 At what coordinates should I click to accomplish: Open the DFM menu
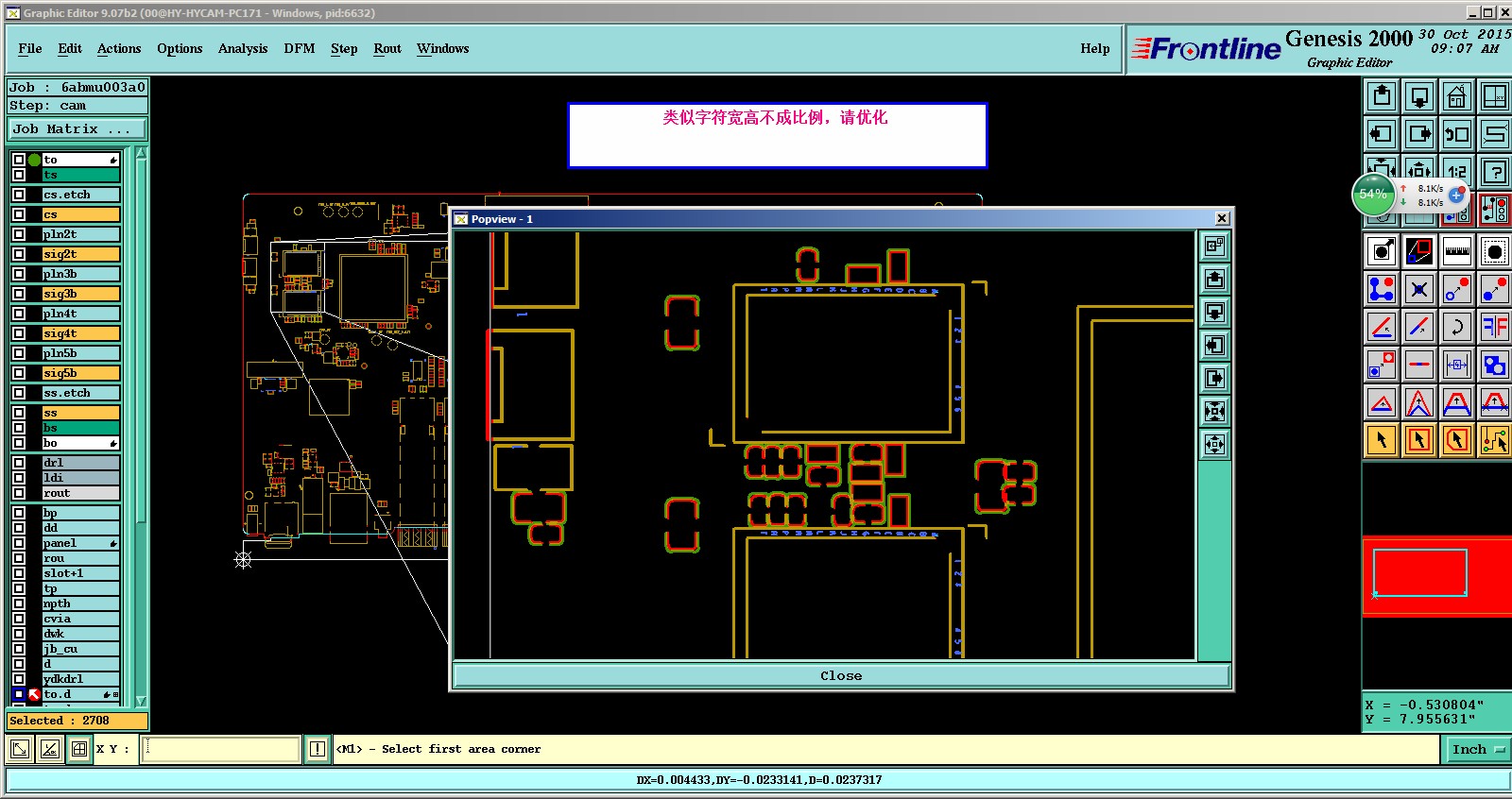tap(300, 49)
